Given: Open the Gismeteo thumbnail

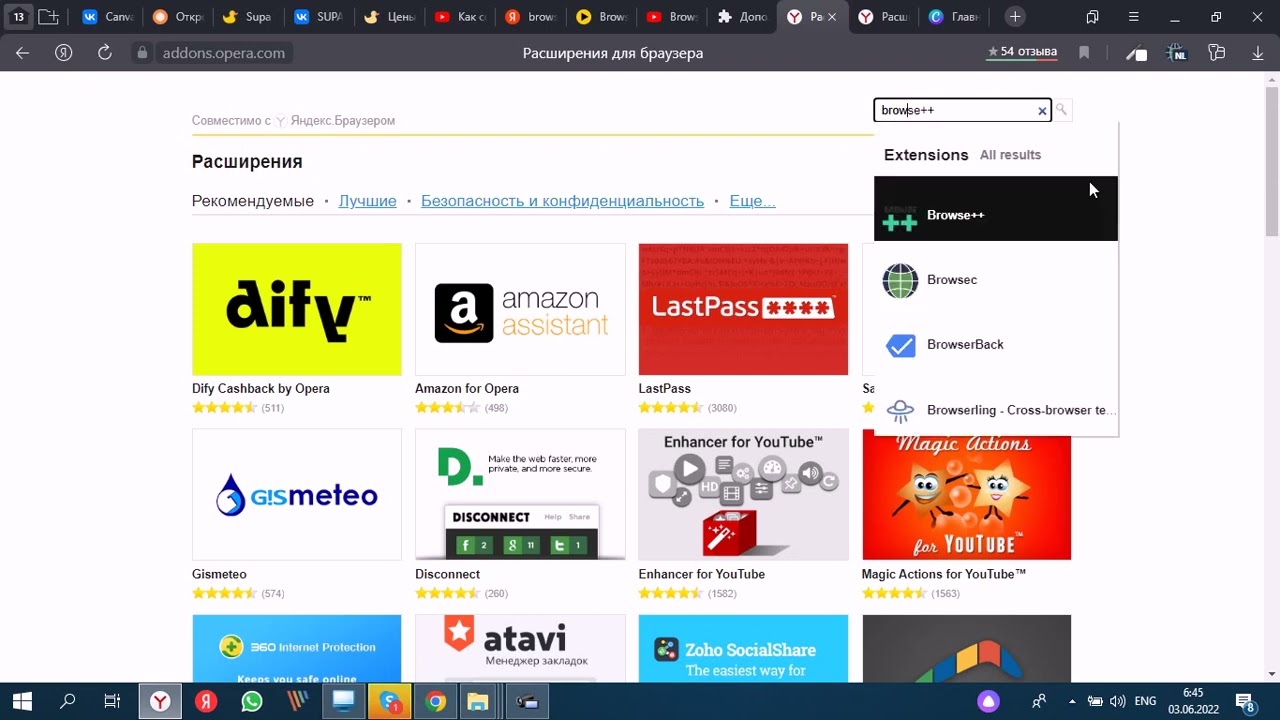Looking at the screenshot, I should [296, 494].
